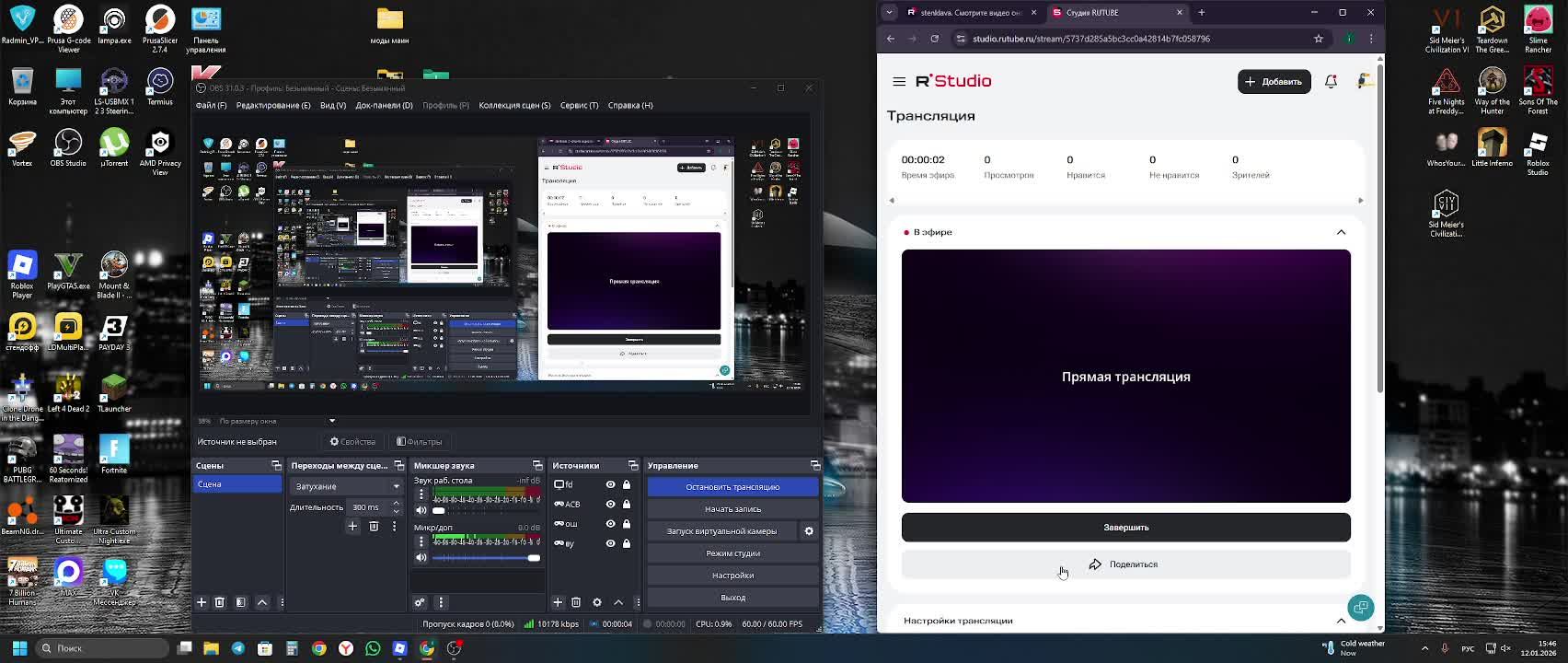Open OBS Настройки button
Viewport: 1568px width, 663px height.
732,576
